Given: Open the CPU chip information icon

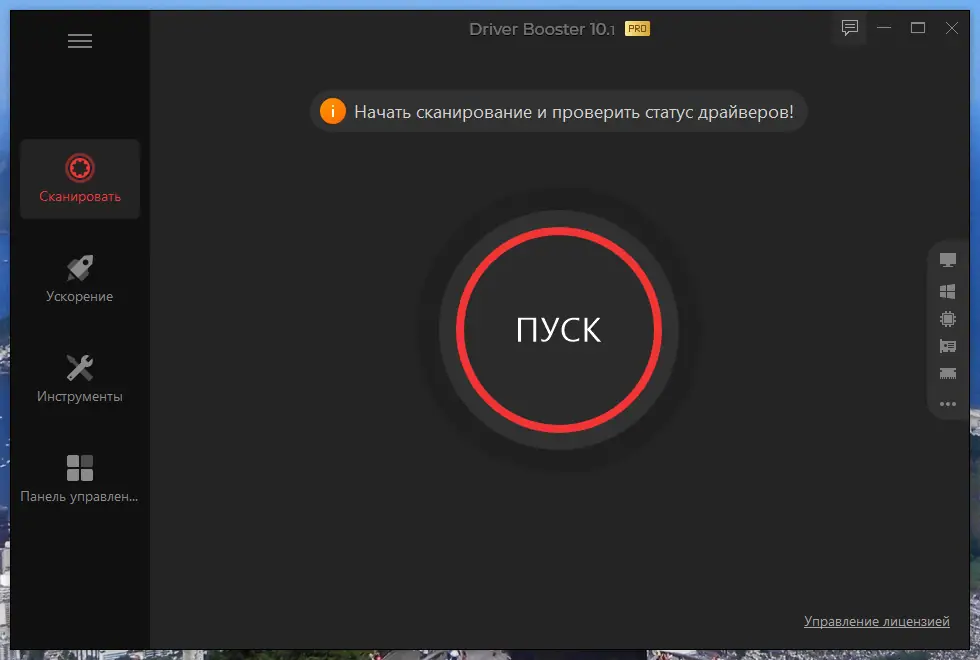Looking at the screenshot, I should coord(947,318).
